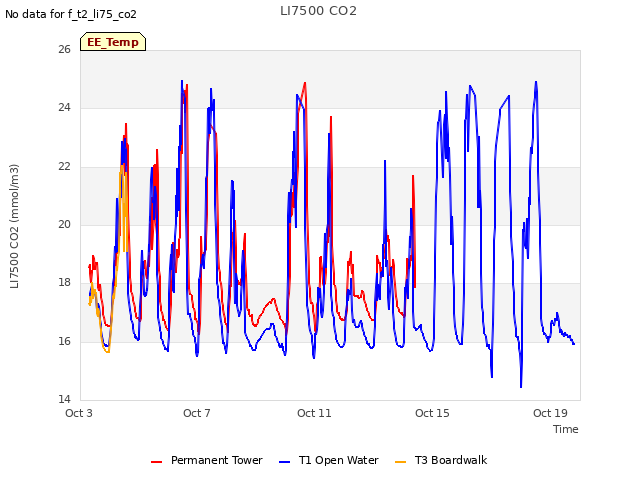Click the blue T1 Open Water legend swatch
Viewport: 640px width, 480px height.
click(x=284, y=462)
